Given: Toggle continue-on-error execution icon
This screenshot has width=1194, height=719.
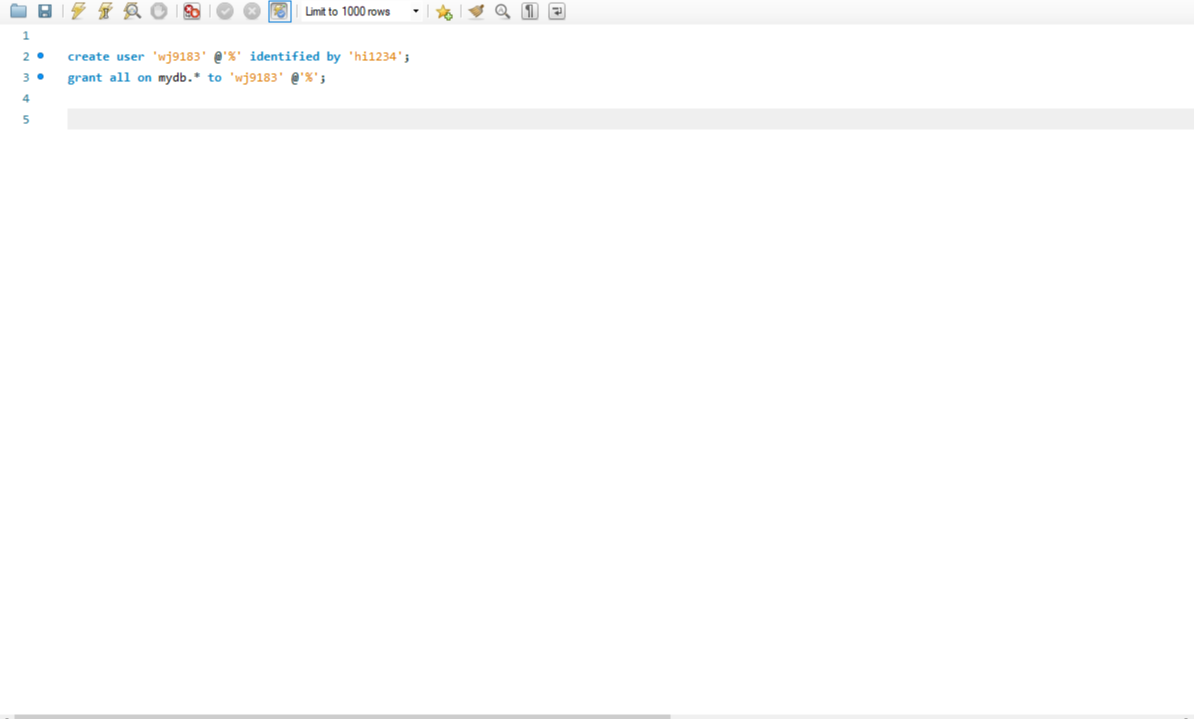Looking at the screenshot, I should coord(192,11).
